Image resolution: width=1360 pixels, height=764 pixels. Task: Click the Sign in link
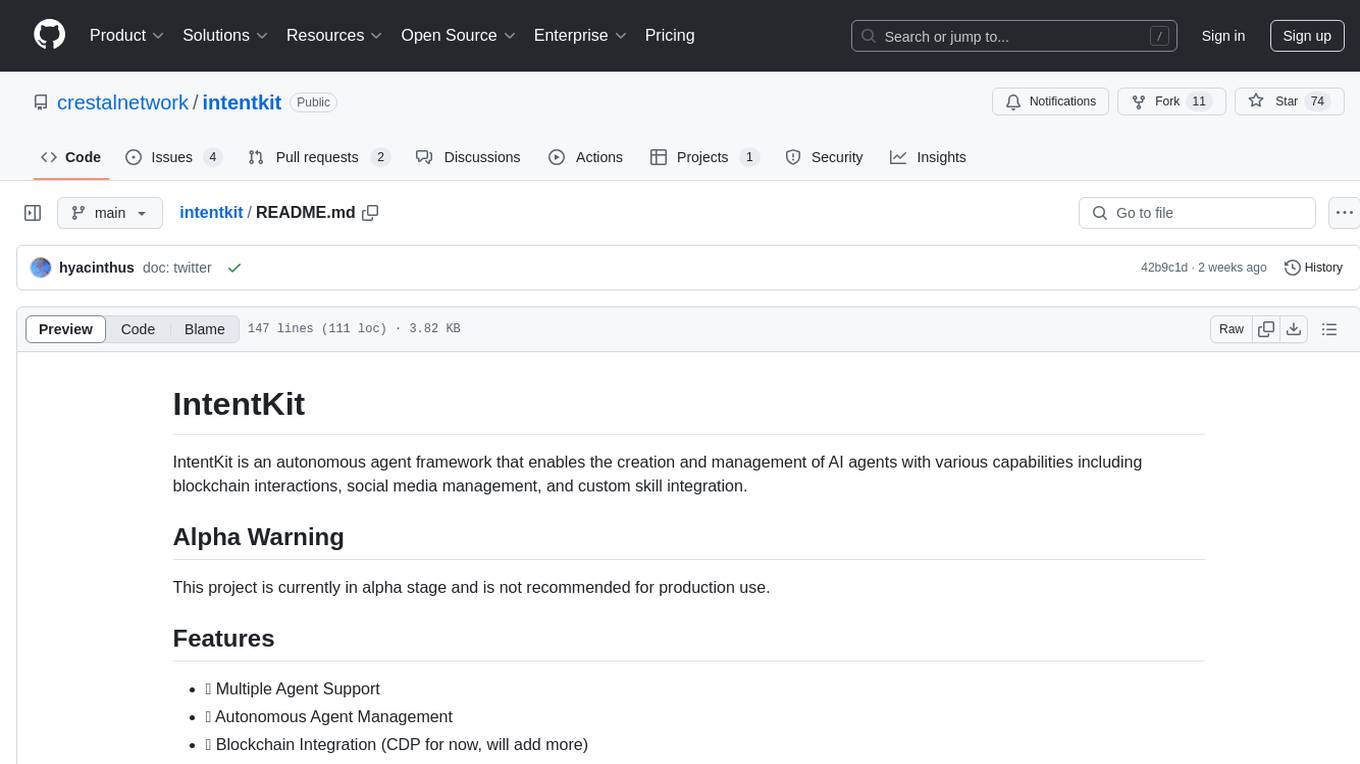(1223, 36)
